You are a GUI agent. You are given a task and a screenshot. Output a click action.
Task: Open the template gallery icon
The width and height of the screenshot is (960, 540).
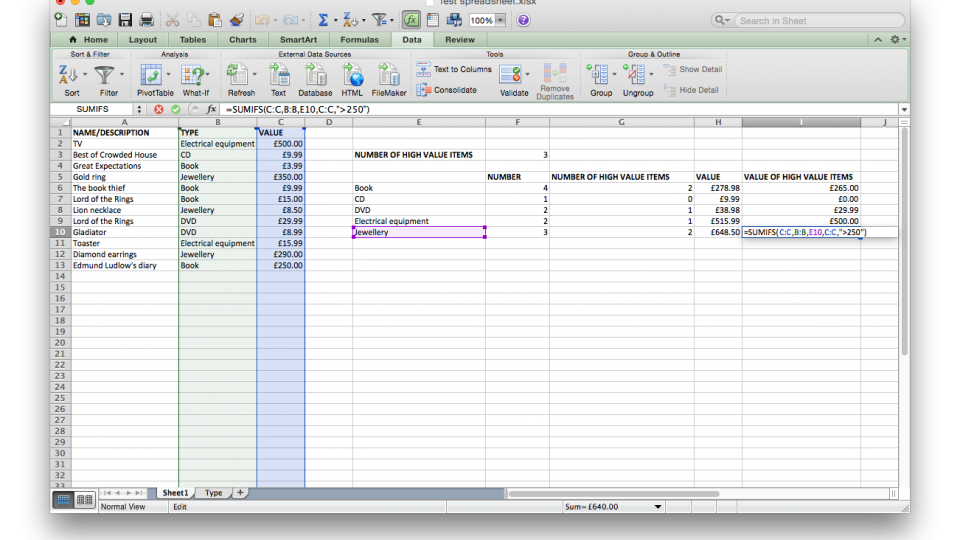pyautogui.click(x=82, y=20)
